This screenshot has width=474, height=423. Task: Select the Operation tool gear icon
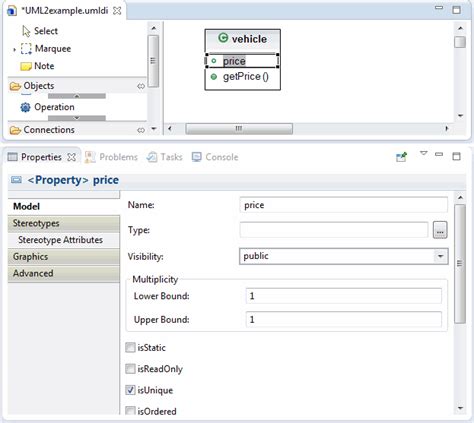25,107
